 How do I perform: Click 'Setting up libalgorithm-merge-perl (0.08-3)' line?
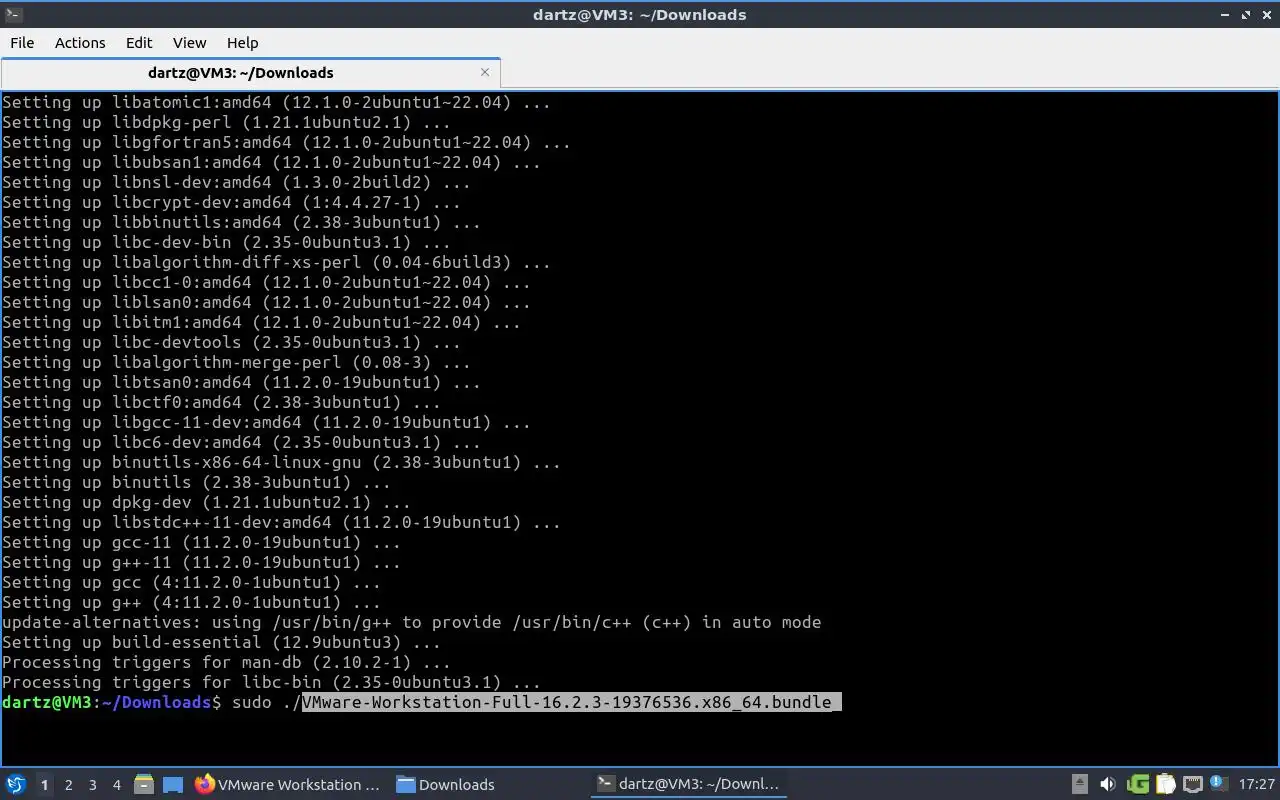(x=236, y=362)
